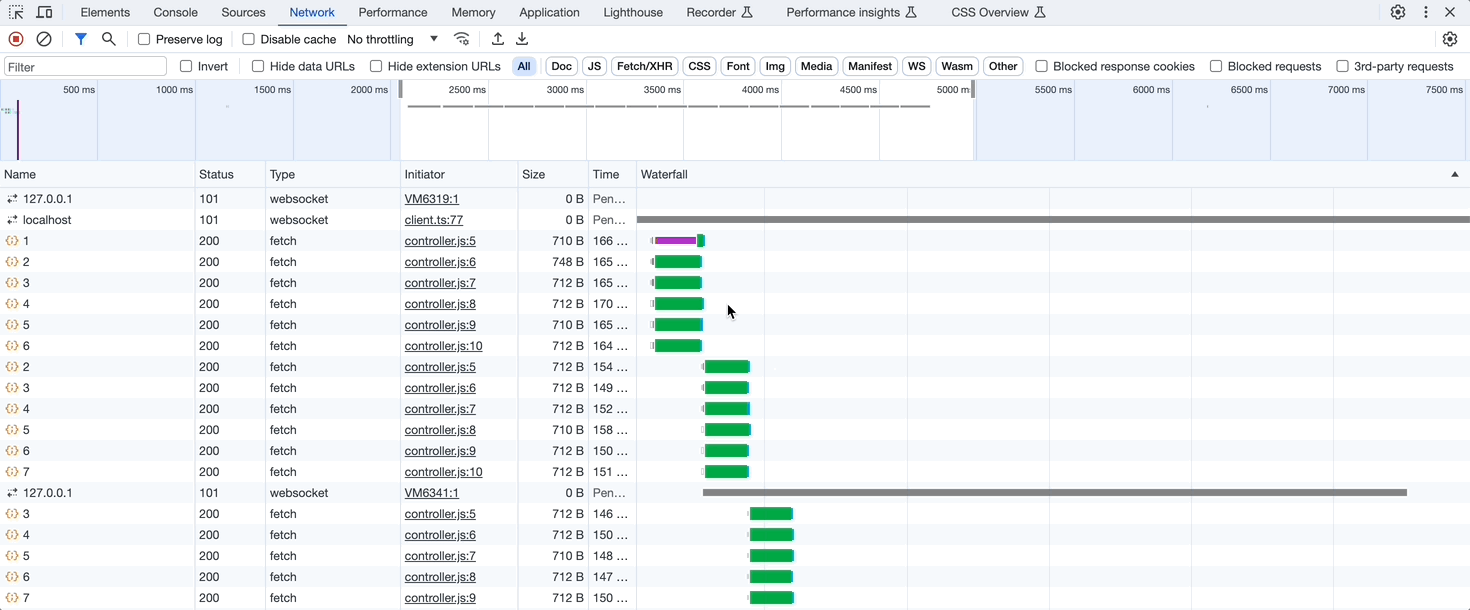Toggle the filter funnel icon
This screenshot has width=1470, height=610.
tap(81, 39)
